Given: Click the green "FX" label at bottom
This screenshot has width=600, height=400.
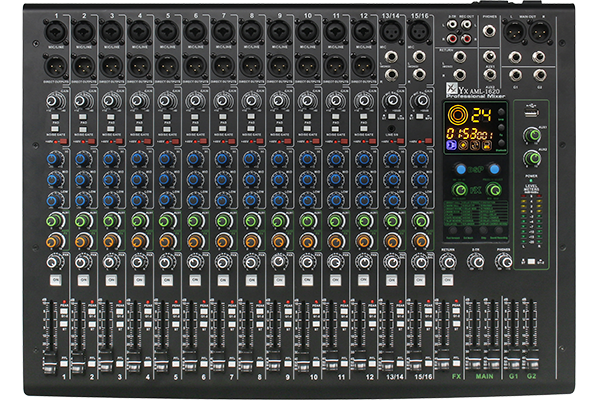Looking at the screenshot, I should click(x=456, y=377).
